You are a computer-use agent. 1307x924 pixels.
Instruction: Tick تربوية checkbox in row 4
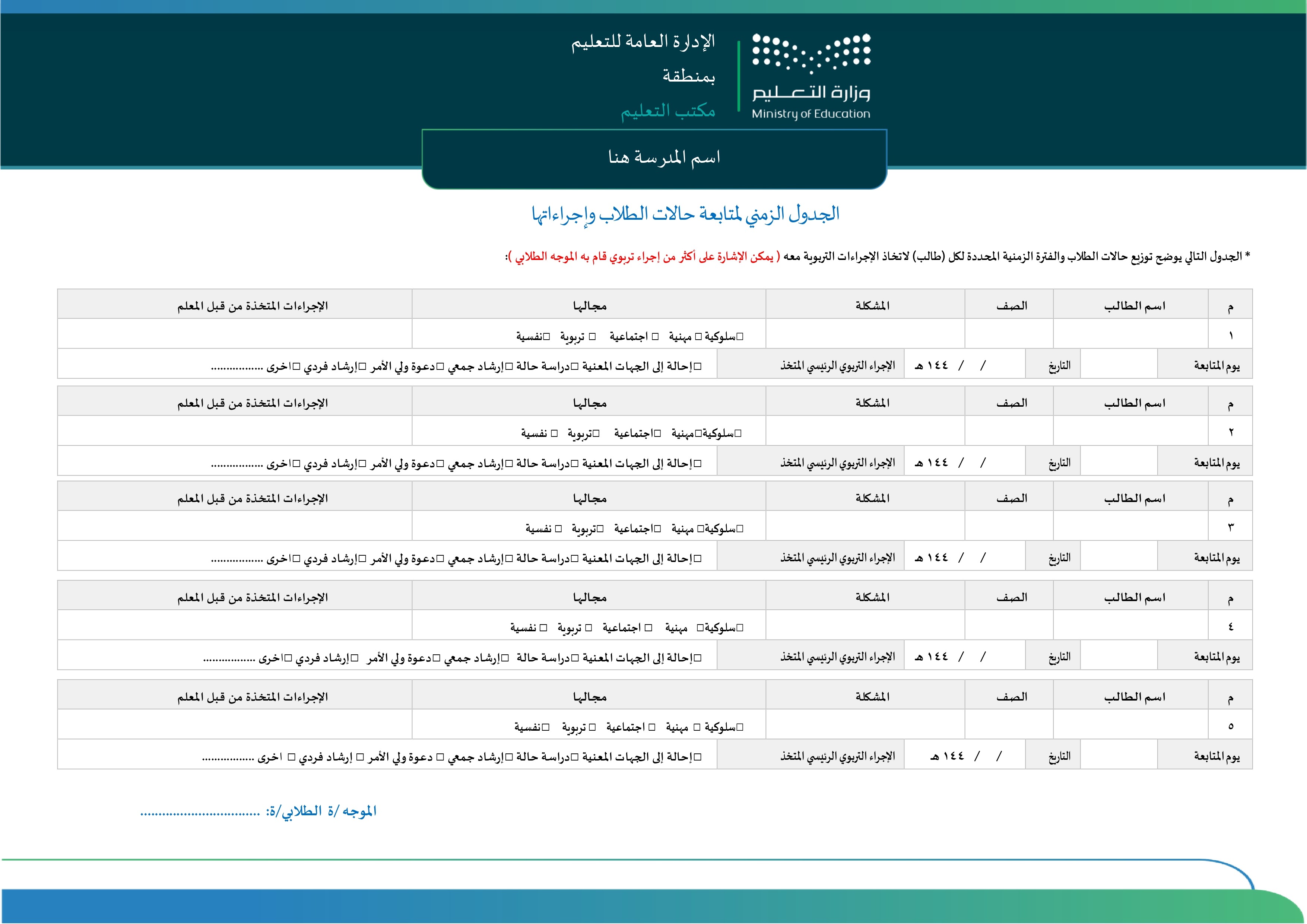[589, 628]
